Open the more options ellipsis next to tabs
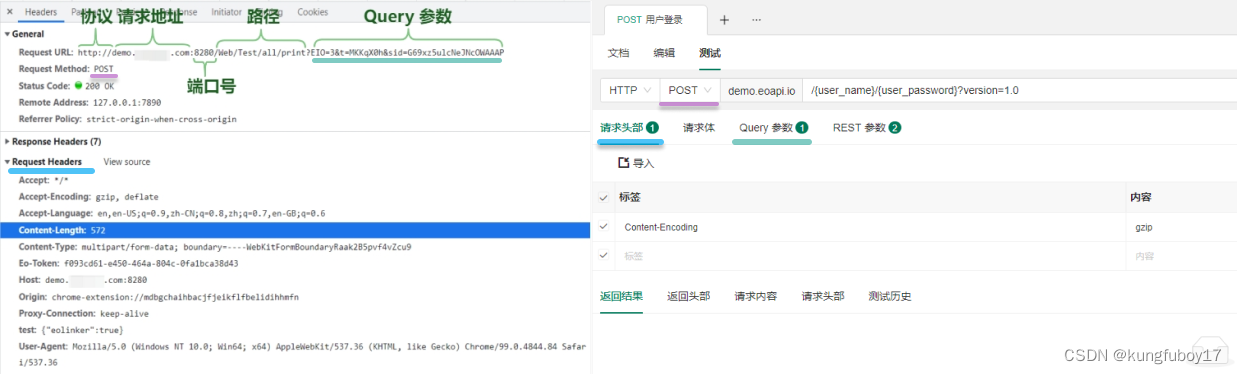Viewport: 1237px width, 374px height. click(x=756, y=20)
